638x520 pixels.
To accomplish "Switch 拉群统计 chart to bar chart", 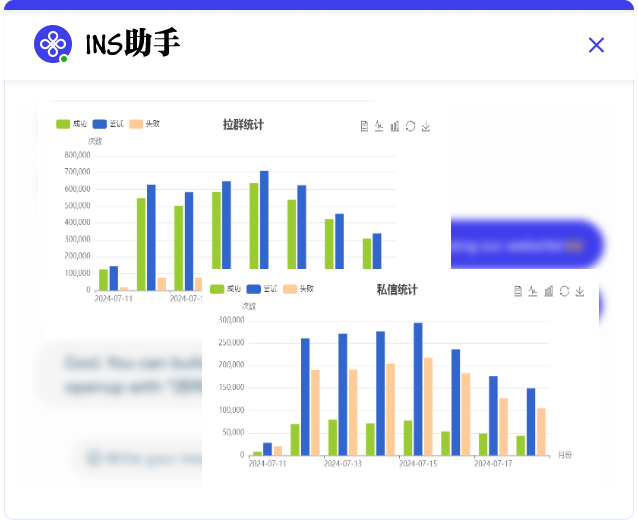I will pos(395,126).
